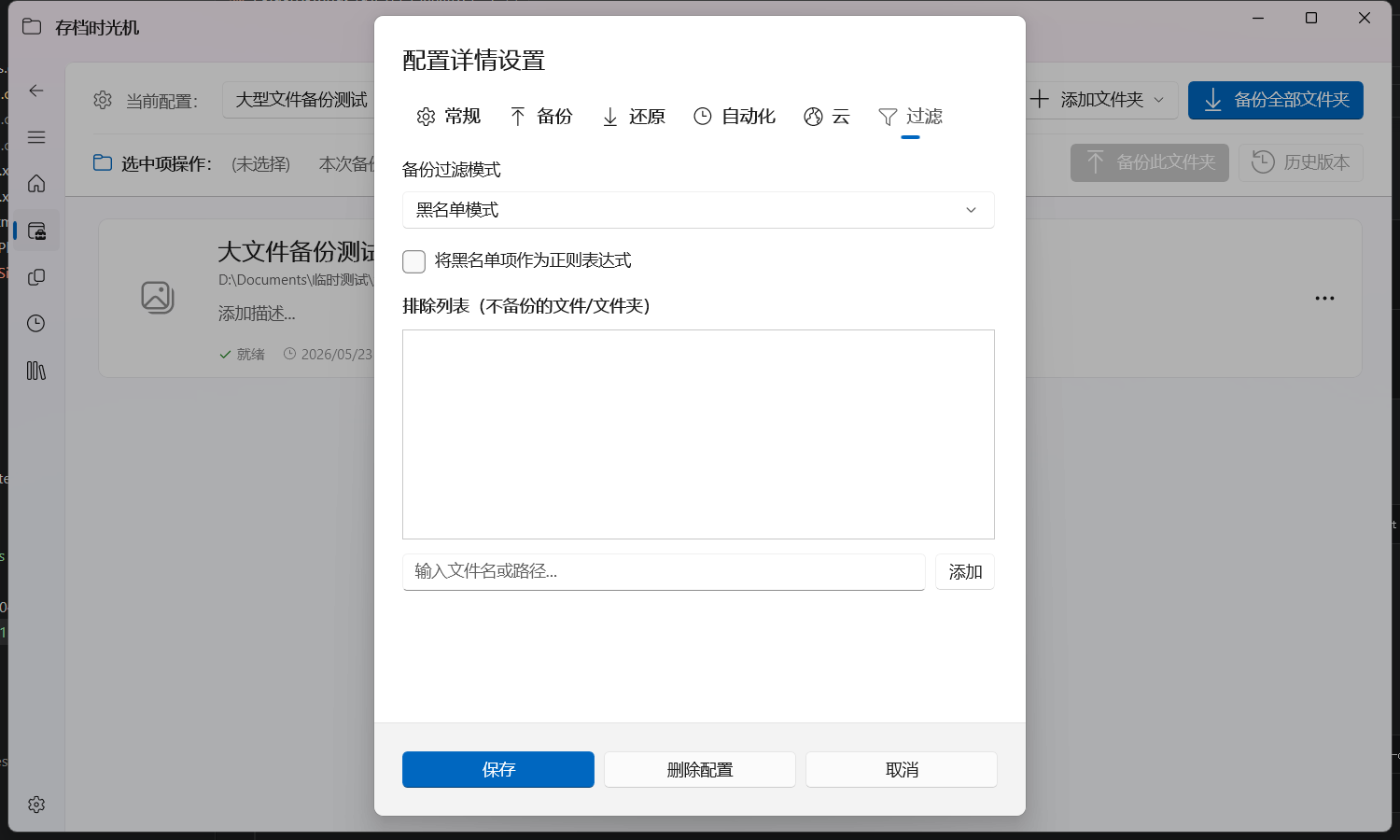1400x840 pixels.
Task: Open the clock history sidebar icon
Action: [x=36, y=324]
